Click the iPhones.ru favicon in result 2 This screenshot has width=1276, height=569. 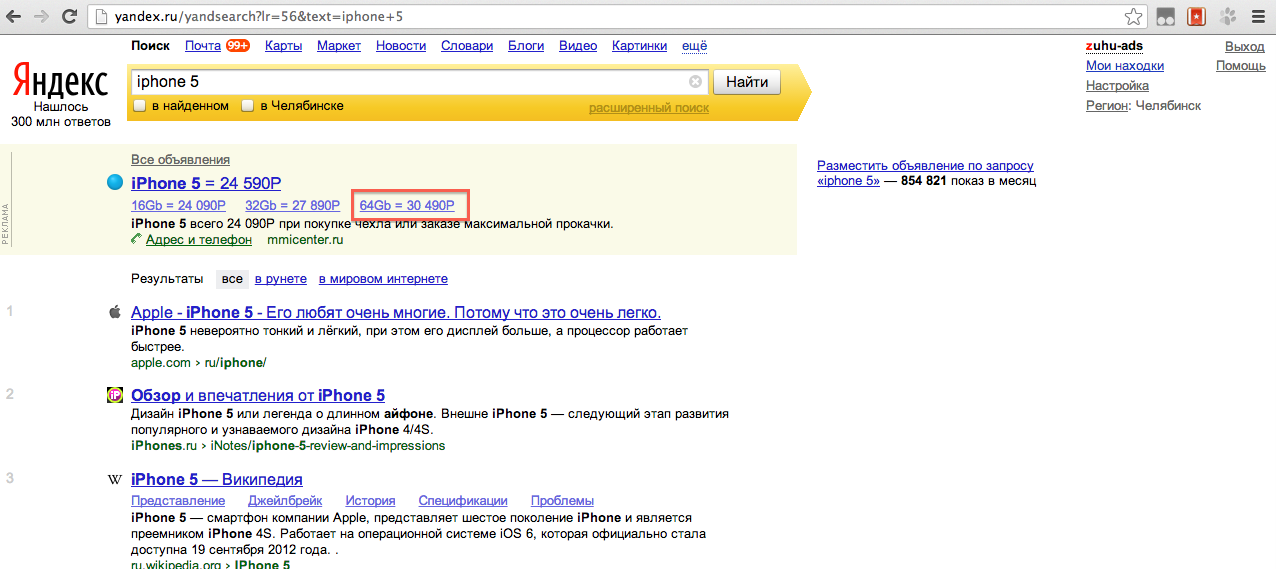point(114,395)
